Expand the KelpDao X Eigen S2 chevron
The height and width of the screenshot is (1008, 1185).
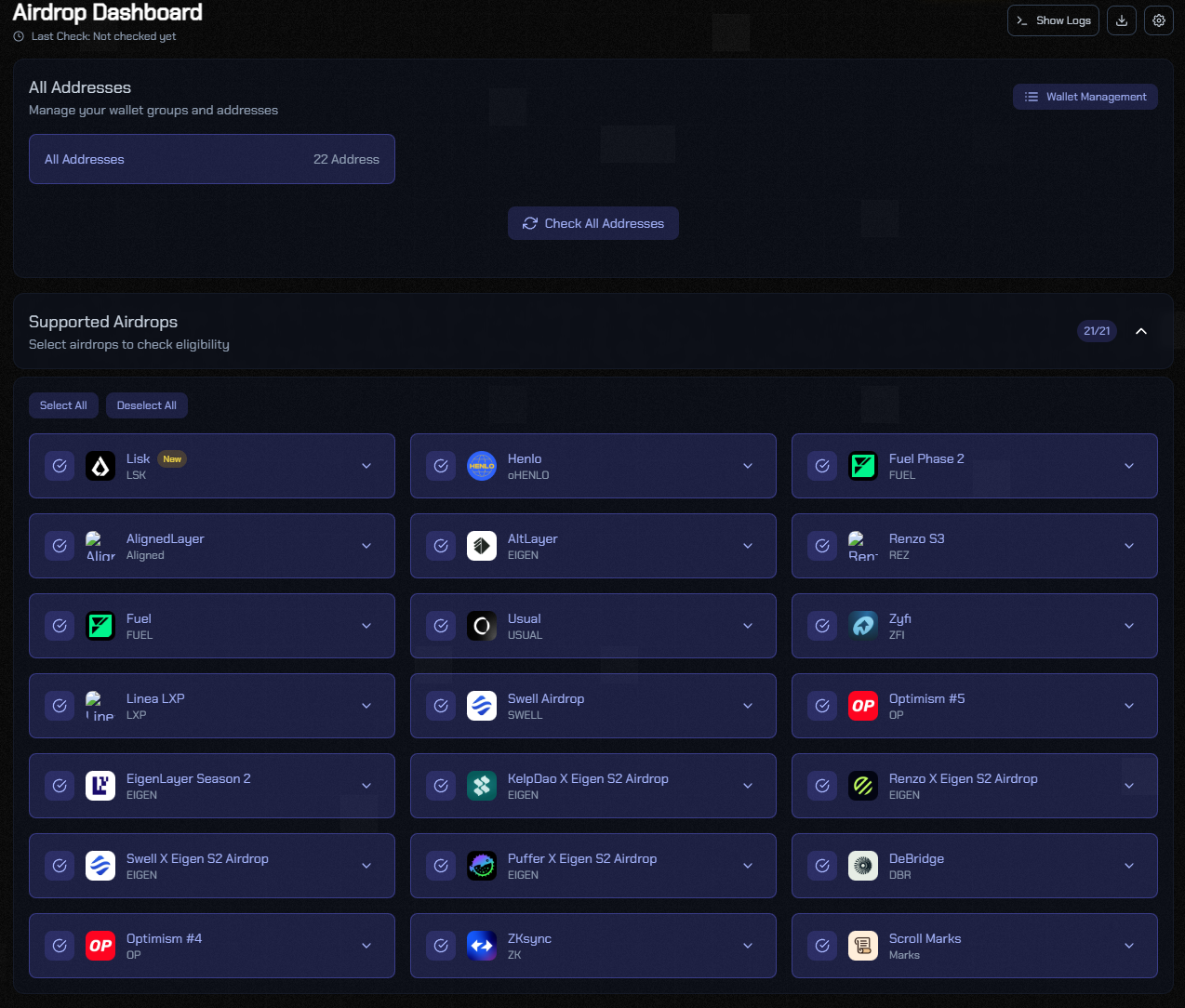click(748, 786)
